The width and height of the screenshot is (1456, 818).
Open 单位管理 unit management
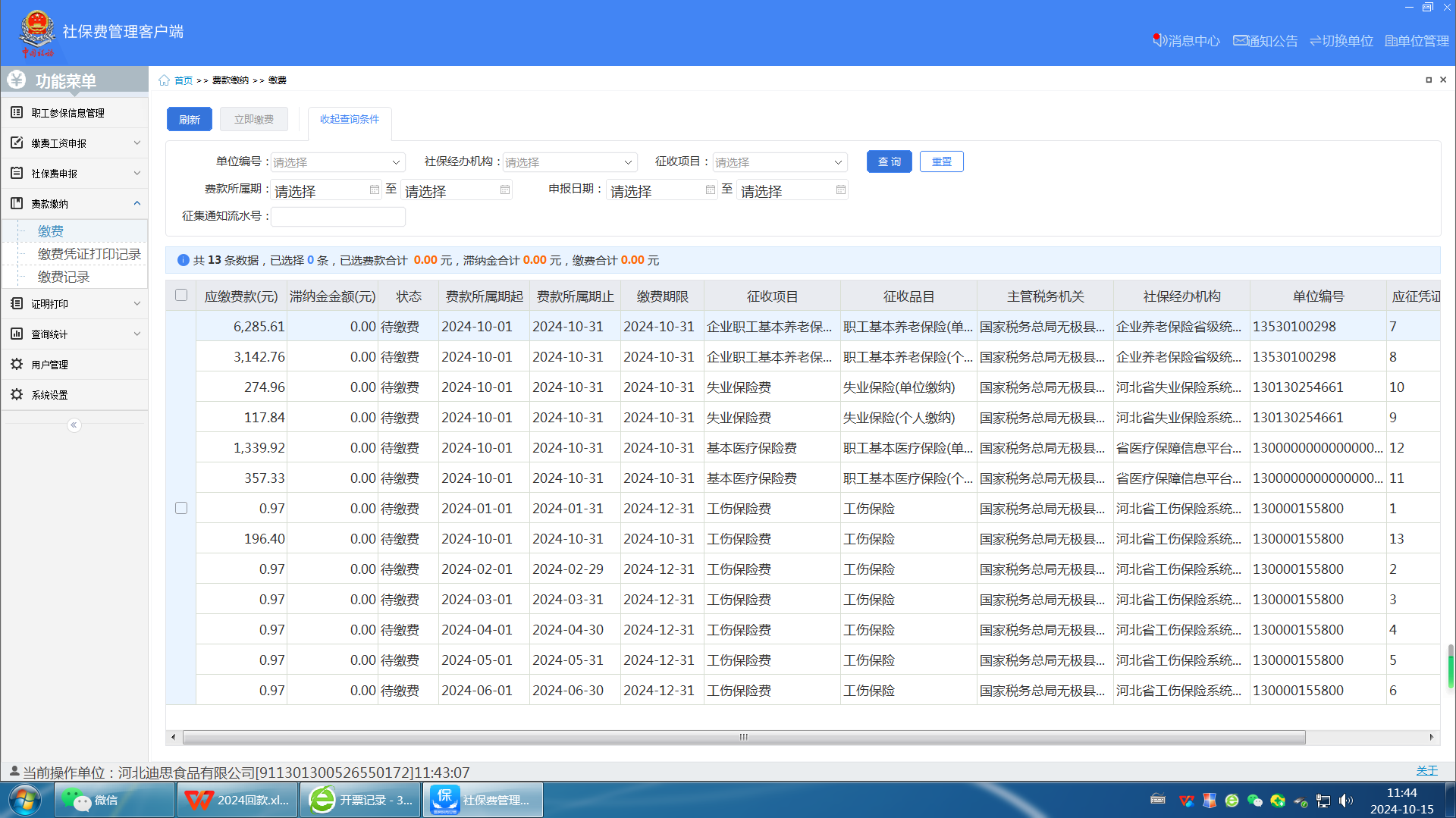pyautogui.click(x=1417, y=41)
